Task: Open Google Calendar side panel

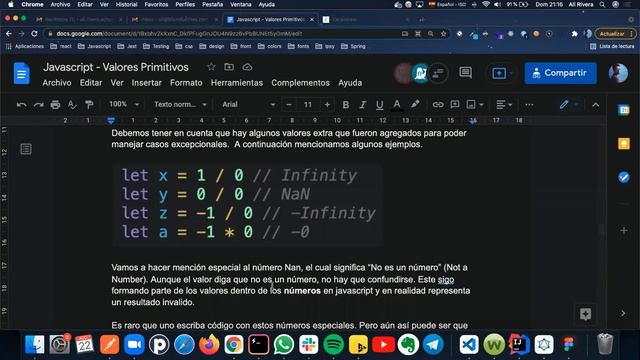Action: [x=623, y=110]
